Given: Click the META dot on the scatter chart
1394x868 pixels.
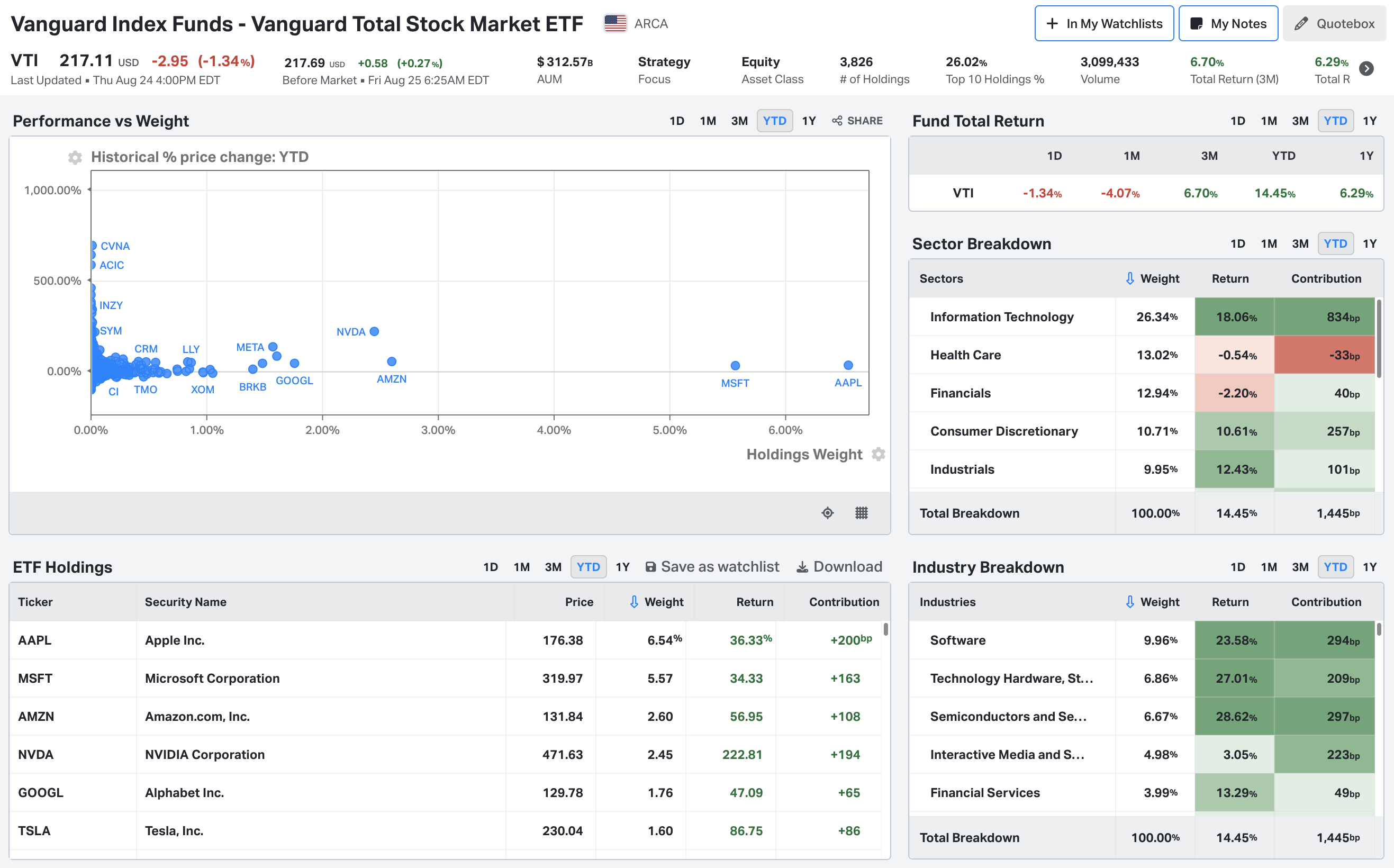Looking at the screenshot, I should click(x=273, y=347).
